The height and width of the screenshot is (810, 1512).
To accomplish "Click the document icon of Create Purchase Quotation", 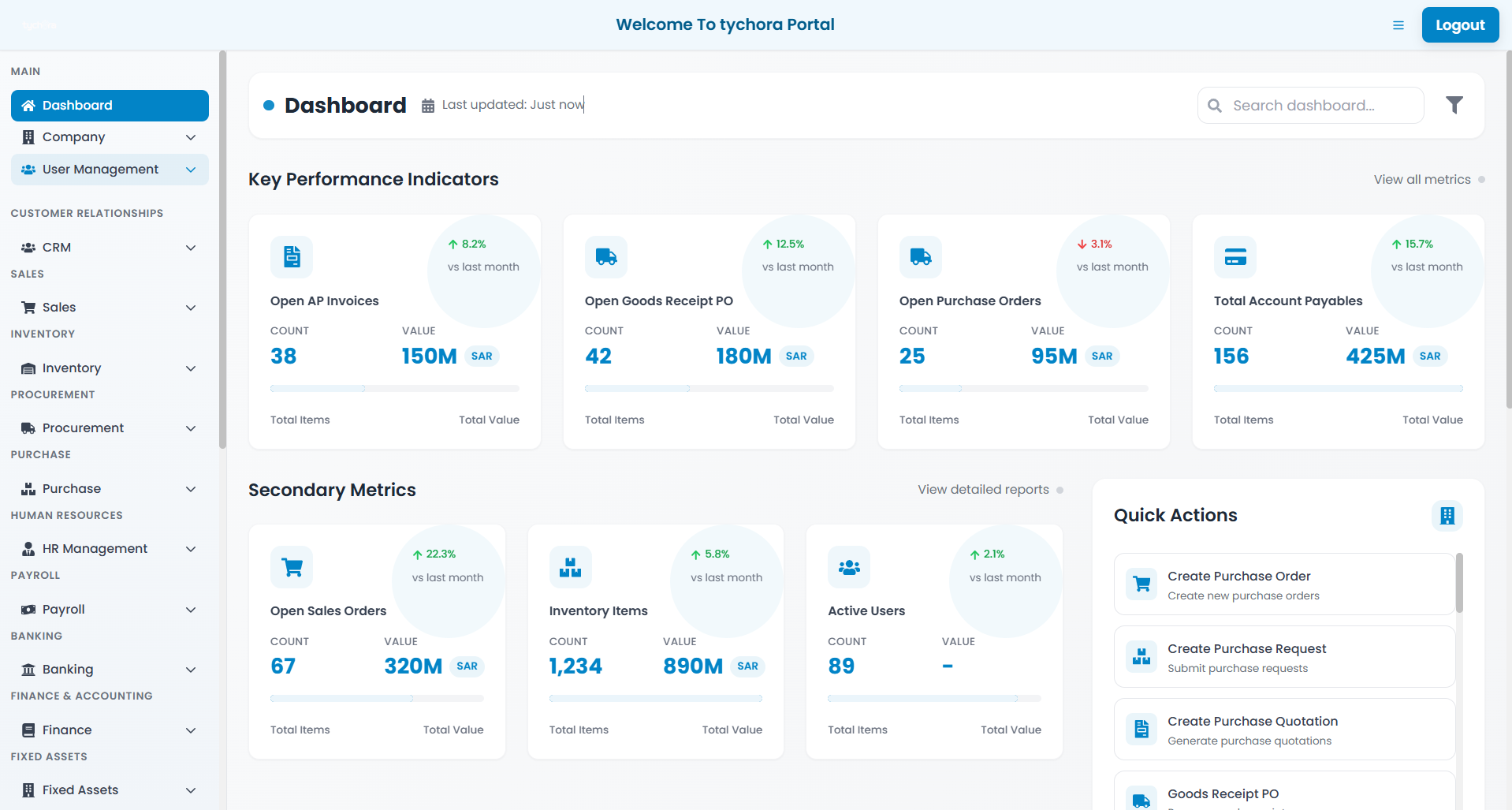I will coord(1141,730).
